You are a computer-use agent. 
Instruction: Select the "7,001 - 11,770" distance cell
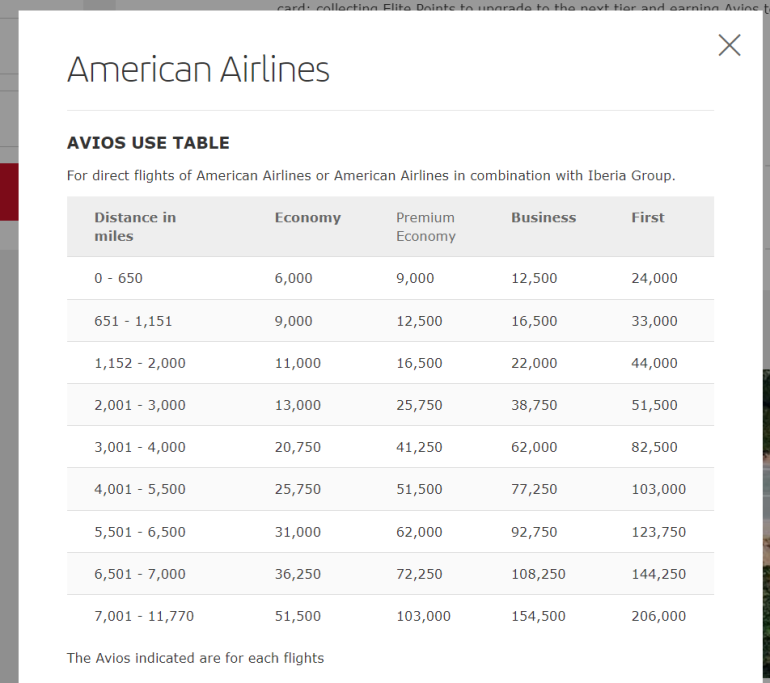point(144,616)
